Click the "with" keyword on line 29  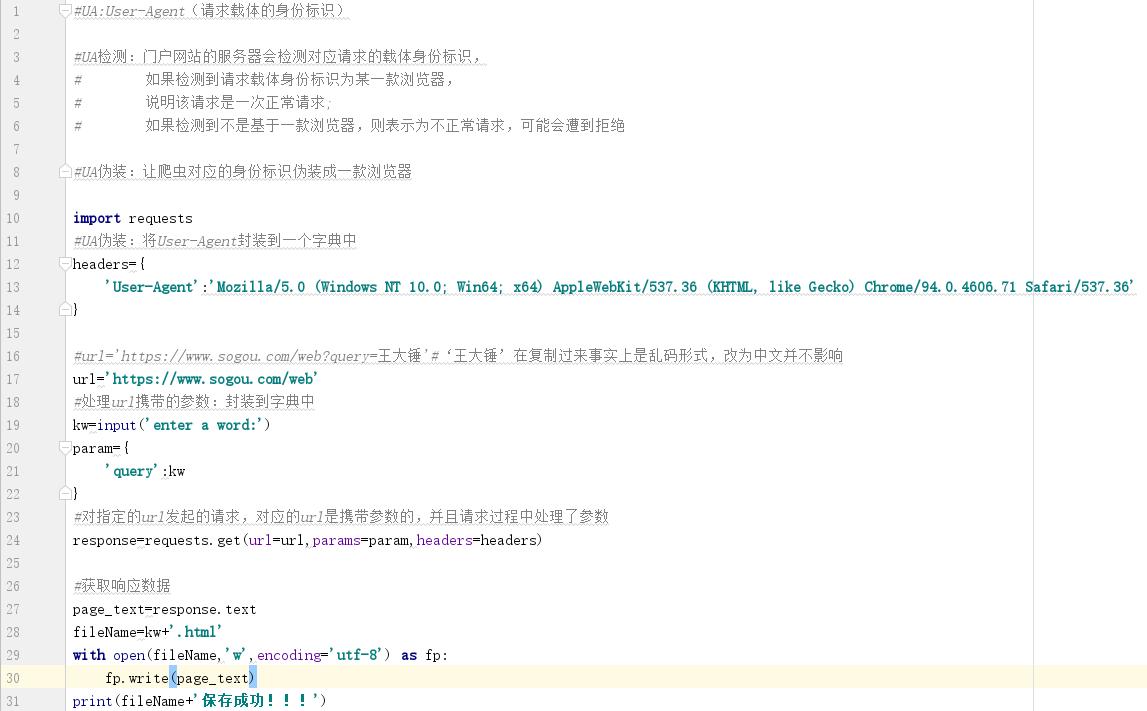[89, 655]
